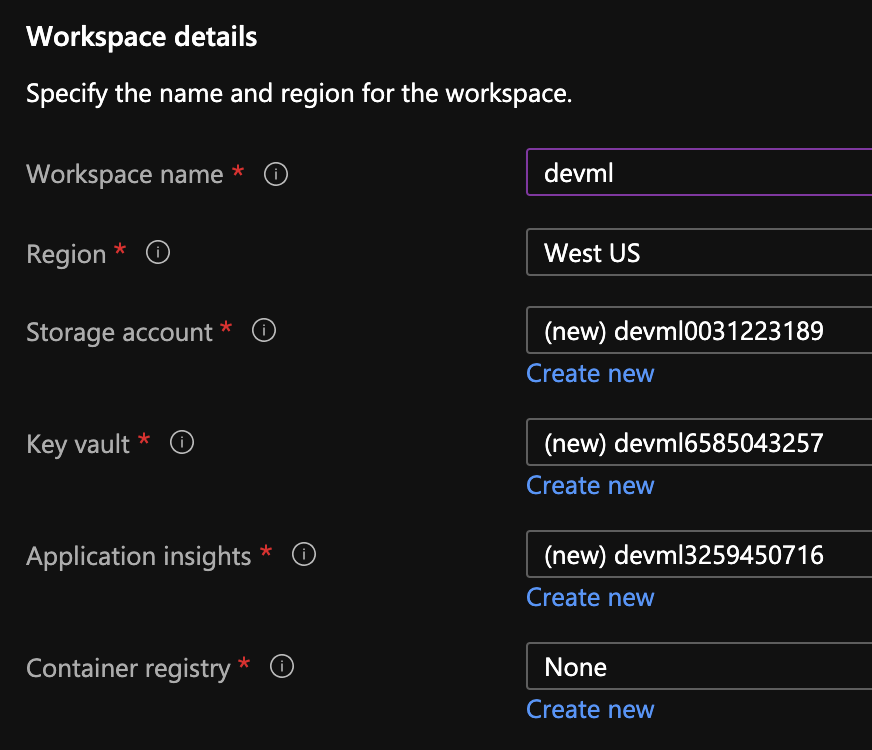872x750 pixels.
Task: Click Create new under Storage account
Action: [590, 373]
